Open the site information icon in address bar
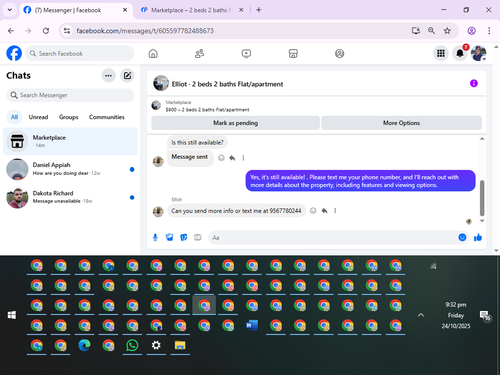 (x=67, y=31)
